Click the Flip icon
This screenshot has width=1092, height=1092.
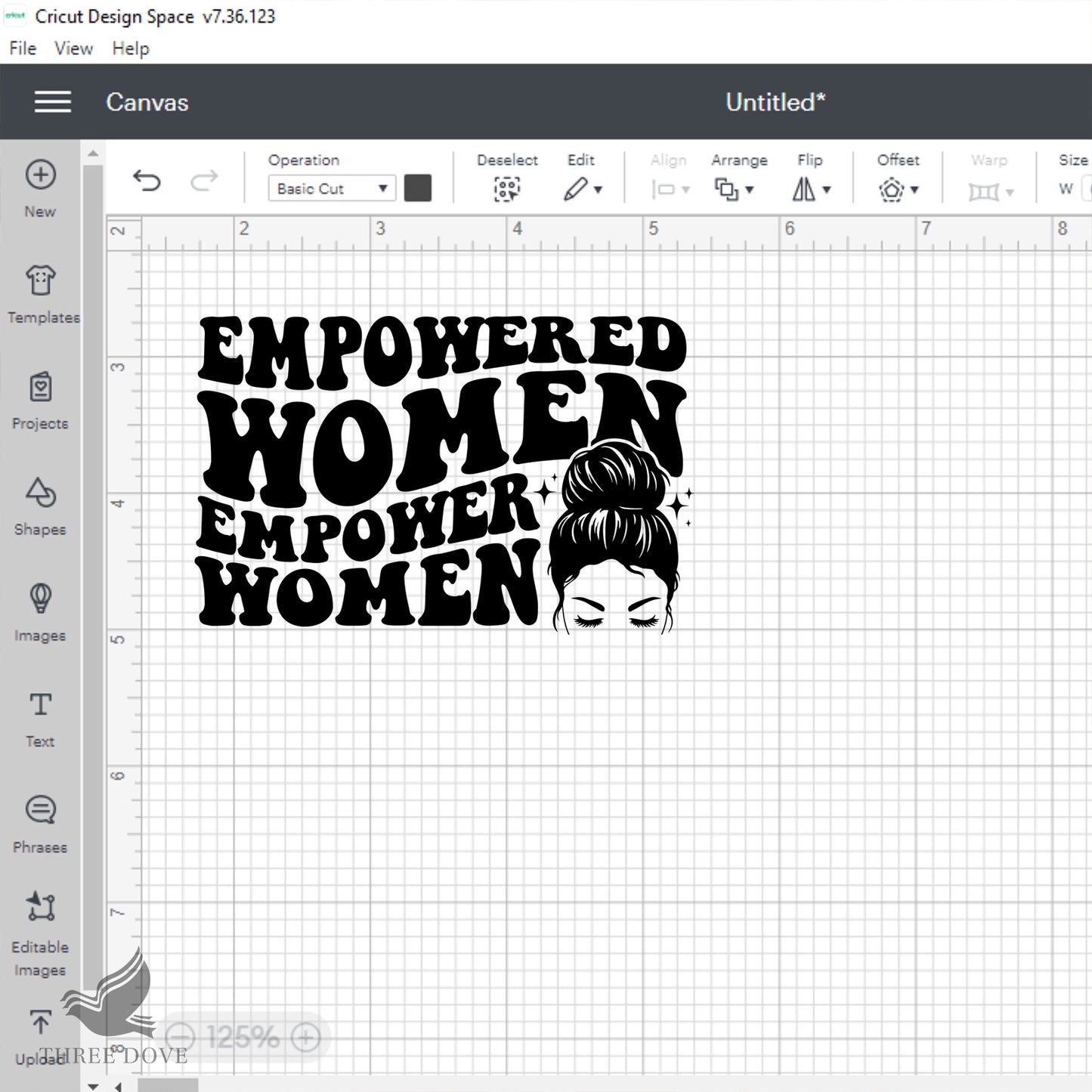(804, 189)
